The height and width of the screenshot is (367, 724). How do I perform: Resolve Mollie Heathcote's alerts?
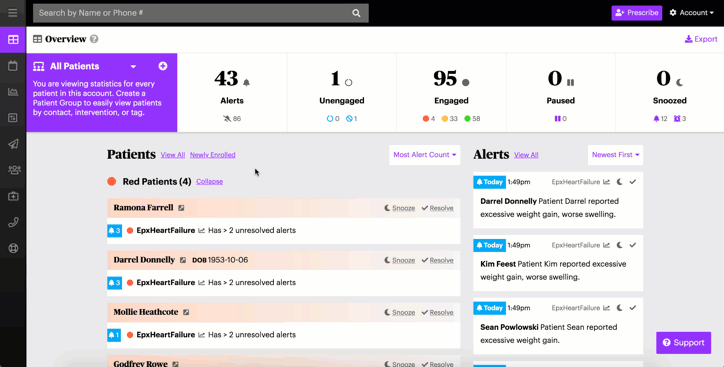[437, 313]
